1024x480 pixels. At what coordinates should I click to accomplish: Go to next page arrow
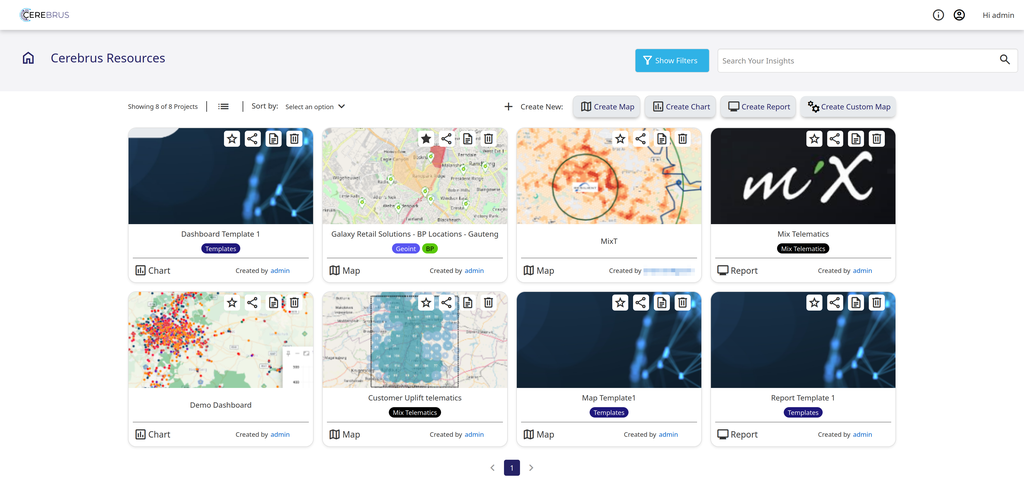coord(531,468)
